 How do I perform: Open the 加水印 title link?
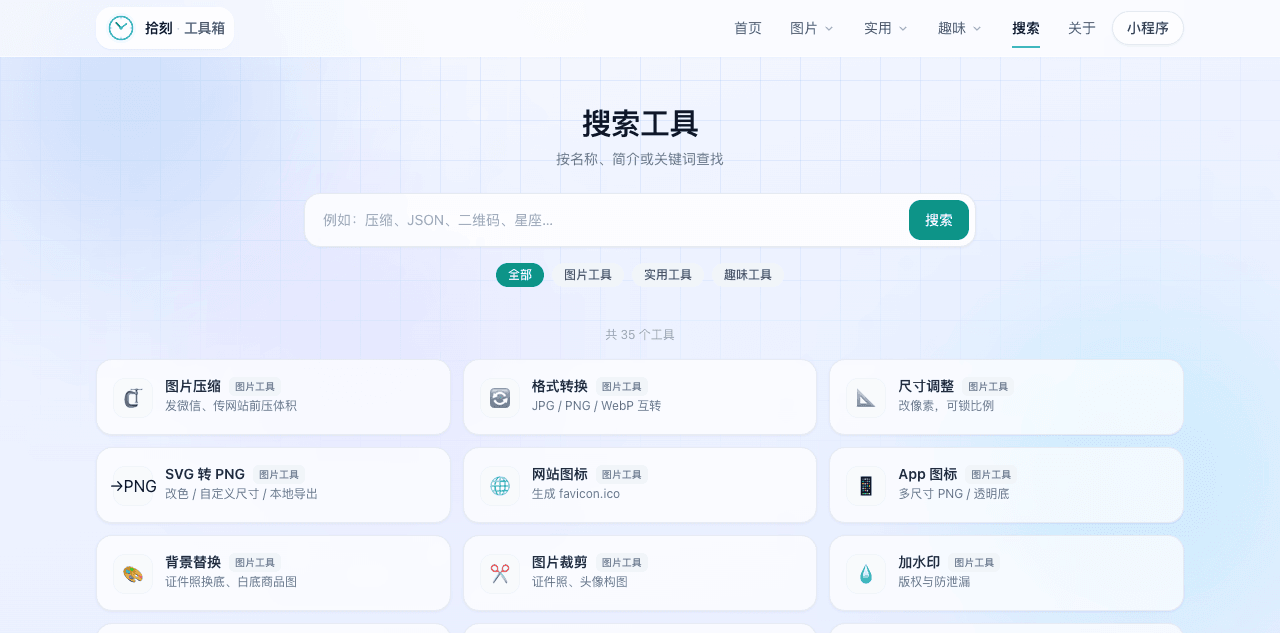pyautogui.click(x=919, y=562)
